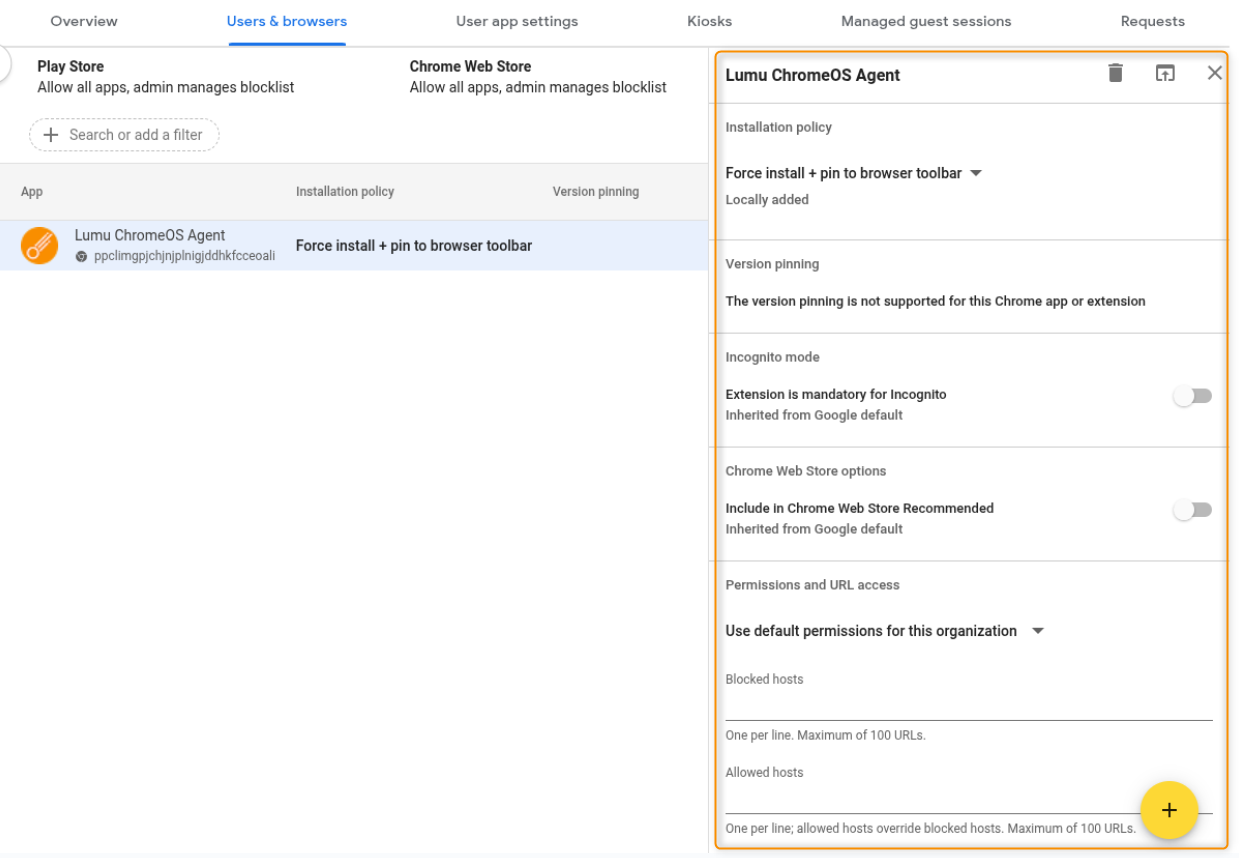
Task: Open the Kiosks tab
Action: click(x=709, y=21)
